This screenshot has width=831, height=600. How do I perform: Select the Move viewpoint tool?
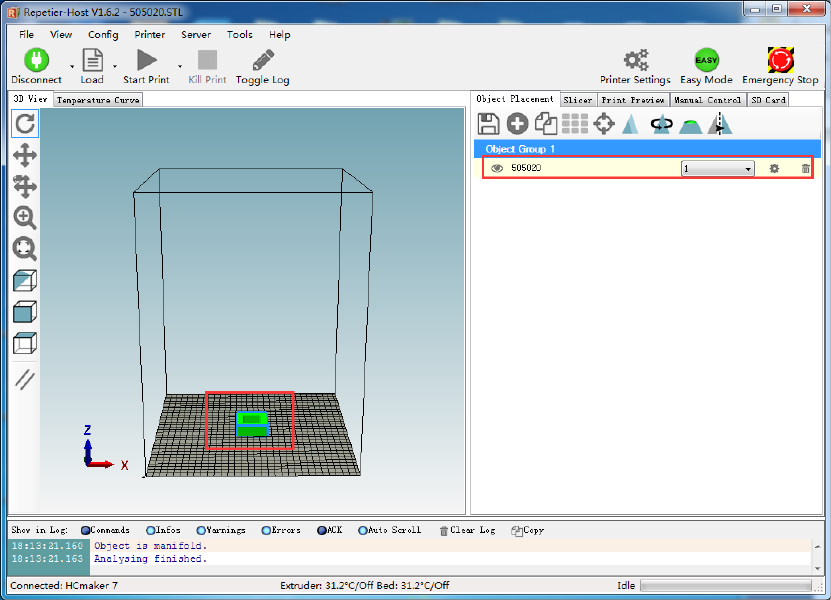[25, 156]
